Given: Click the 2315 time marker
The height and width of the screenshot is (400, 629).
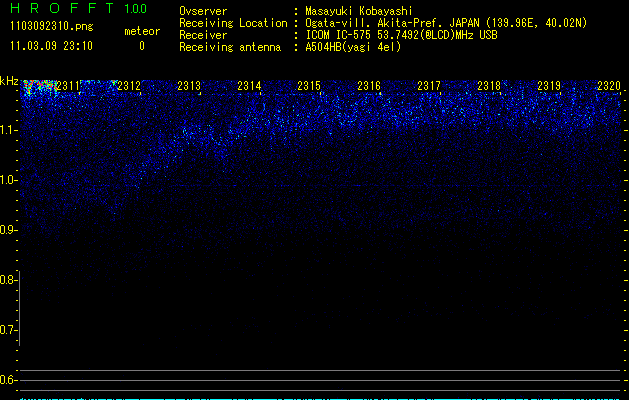Looking at the screenshot, I should tap(309, 85).
